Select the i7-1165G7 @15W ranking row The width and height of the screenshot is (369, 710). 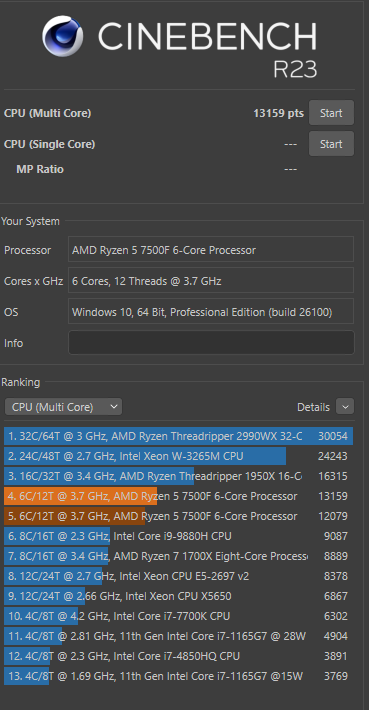(x=178, y=676)
